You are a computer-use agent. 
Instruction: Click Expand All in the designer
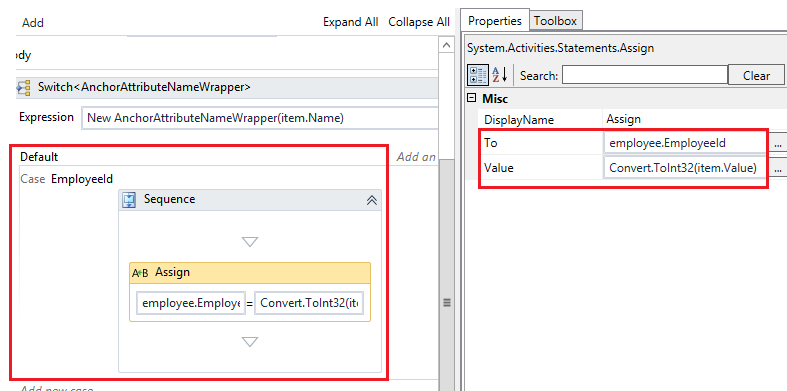coord(350,22)
